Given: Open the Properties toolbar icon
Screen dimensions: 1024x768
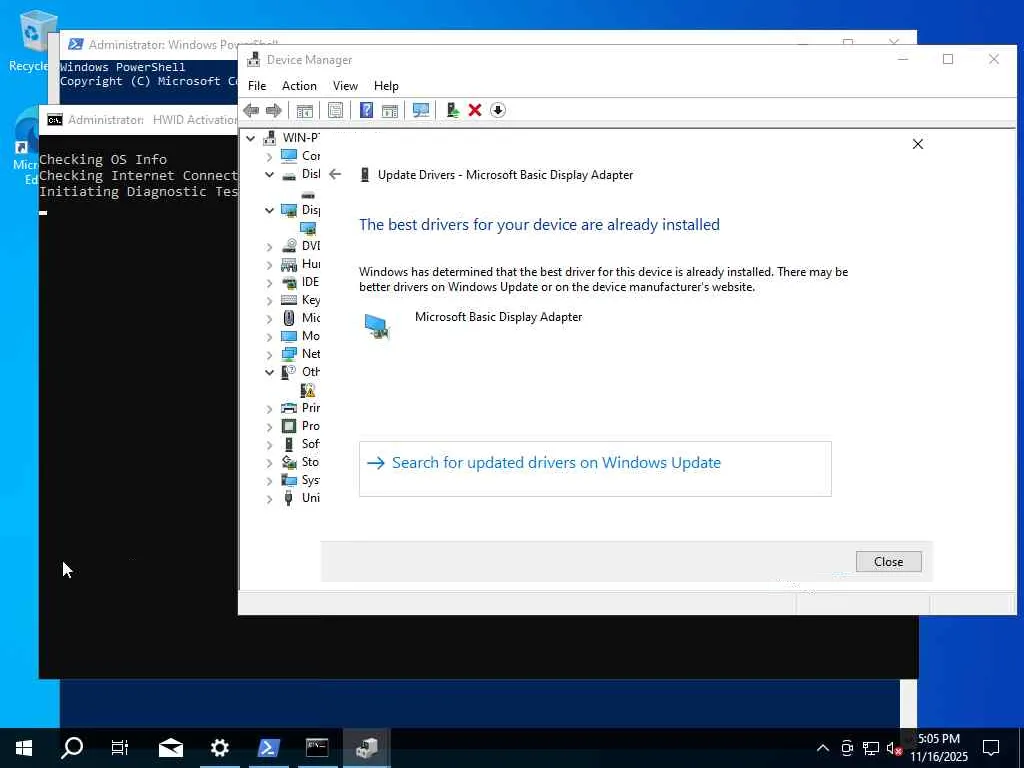Looking at the screenshot, I should tap(336, 110).
